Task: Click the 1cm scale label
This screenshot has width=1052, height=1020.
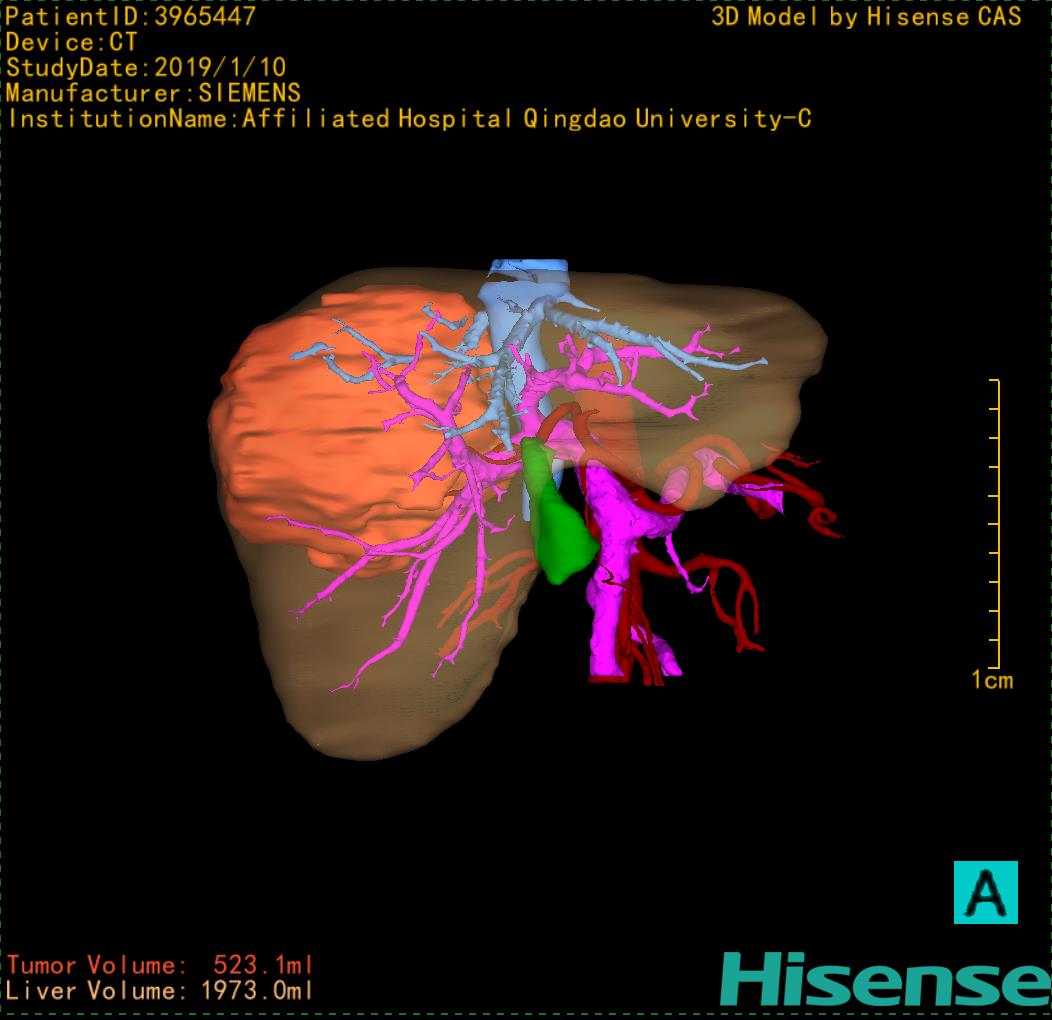Action: (x=991, y=681)
